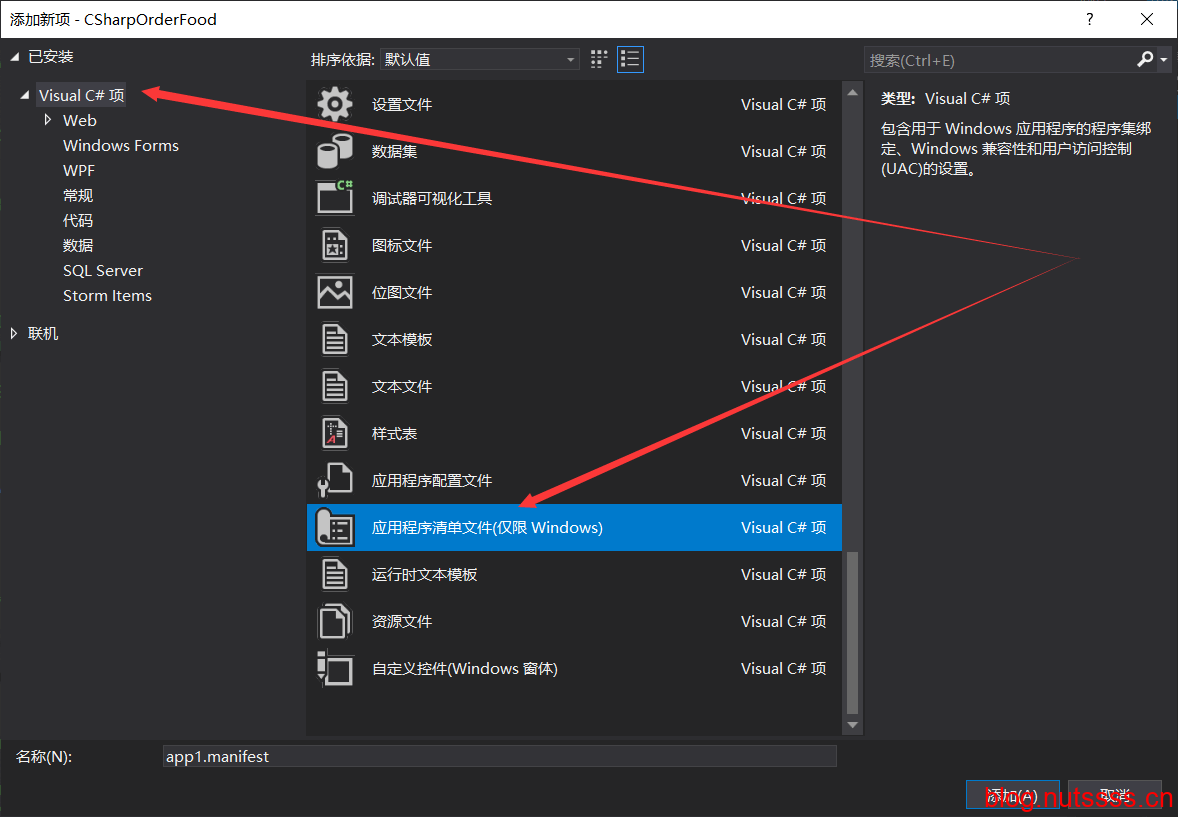Click the 图标文件 icon

(x=334, y=246)
